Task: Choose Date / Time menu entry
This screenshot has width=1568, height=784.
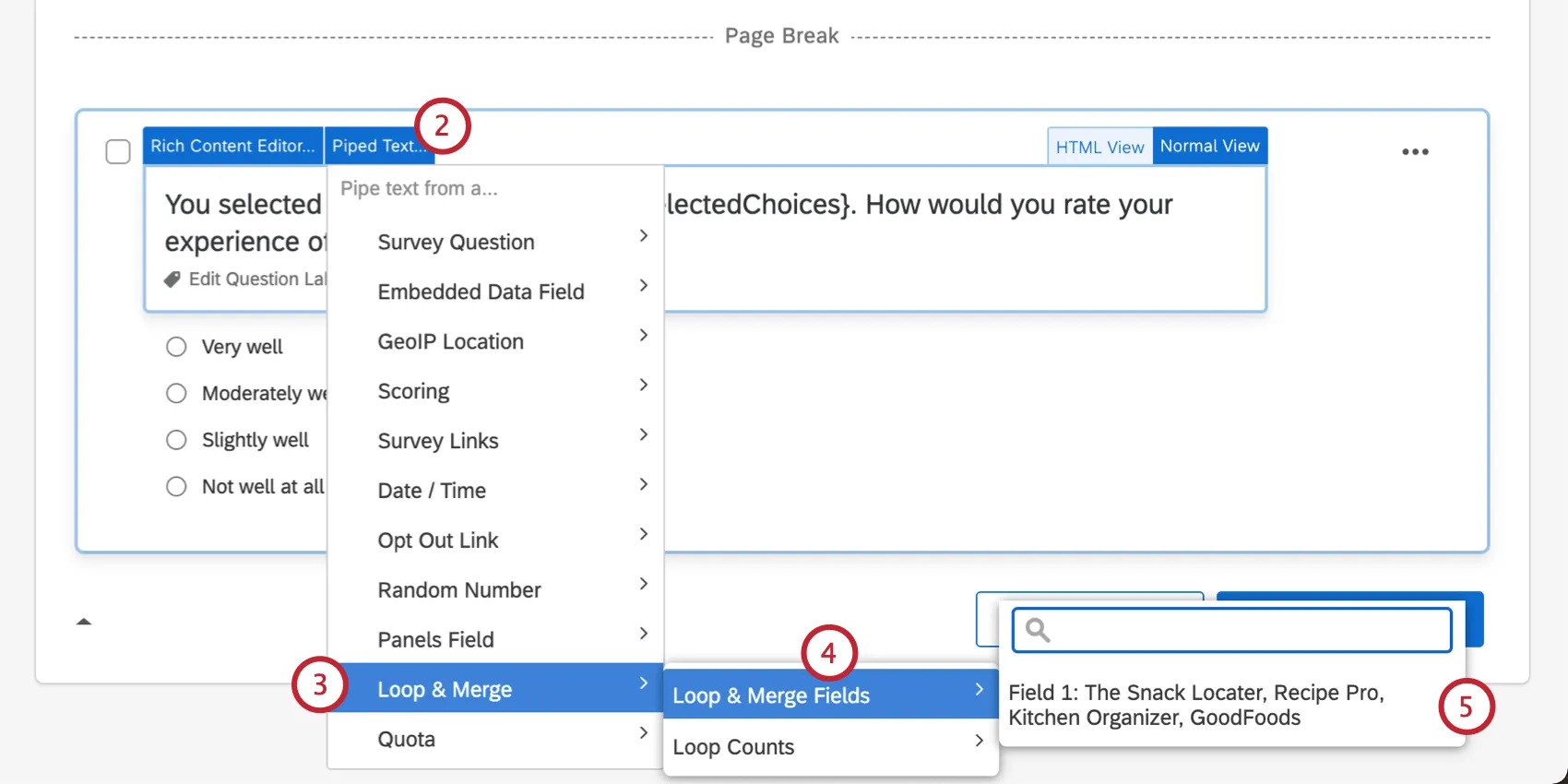Action: click(x=432, y=490)
